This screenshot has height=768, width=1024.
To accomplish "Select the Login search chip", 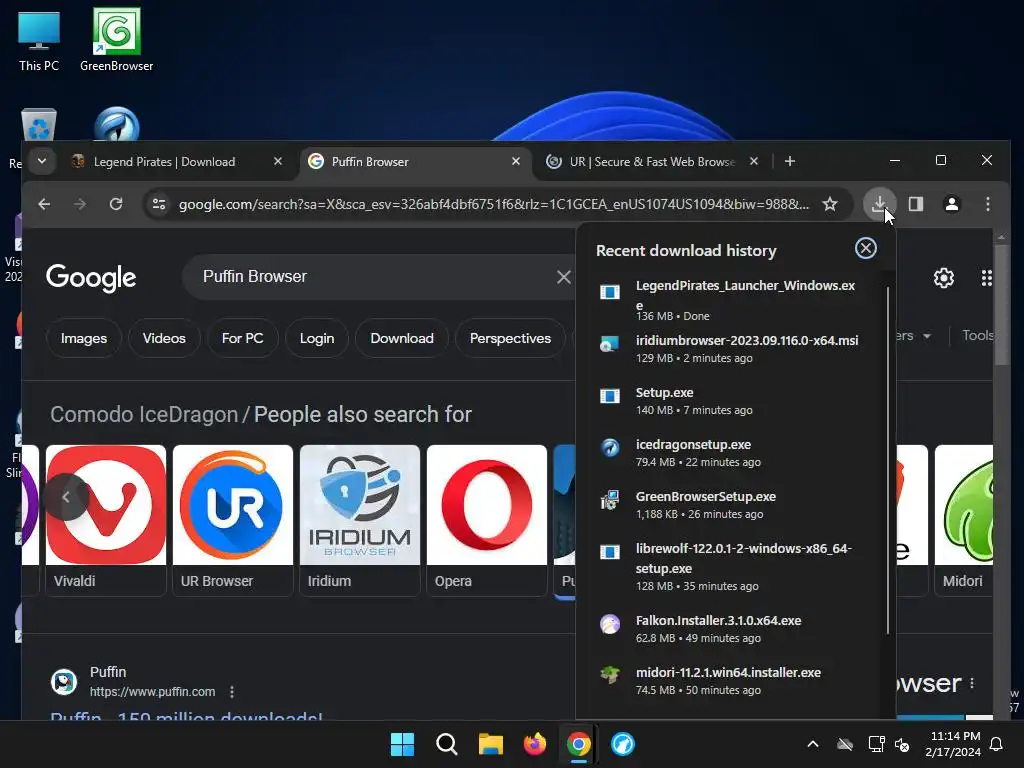I will [317, 338].
